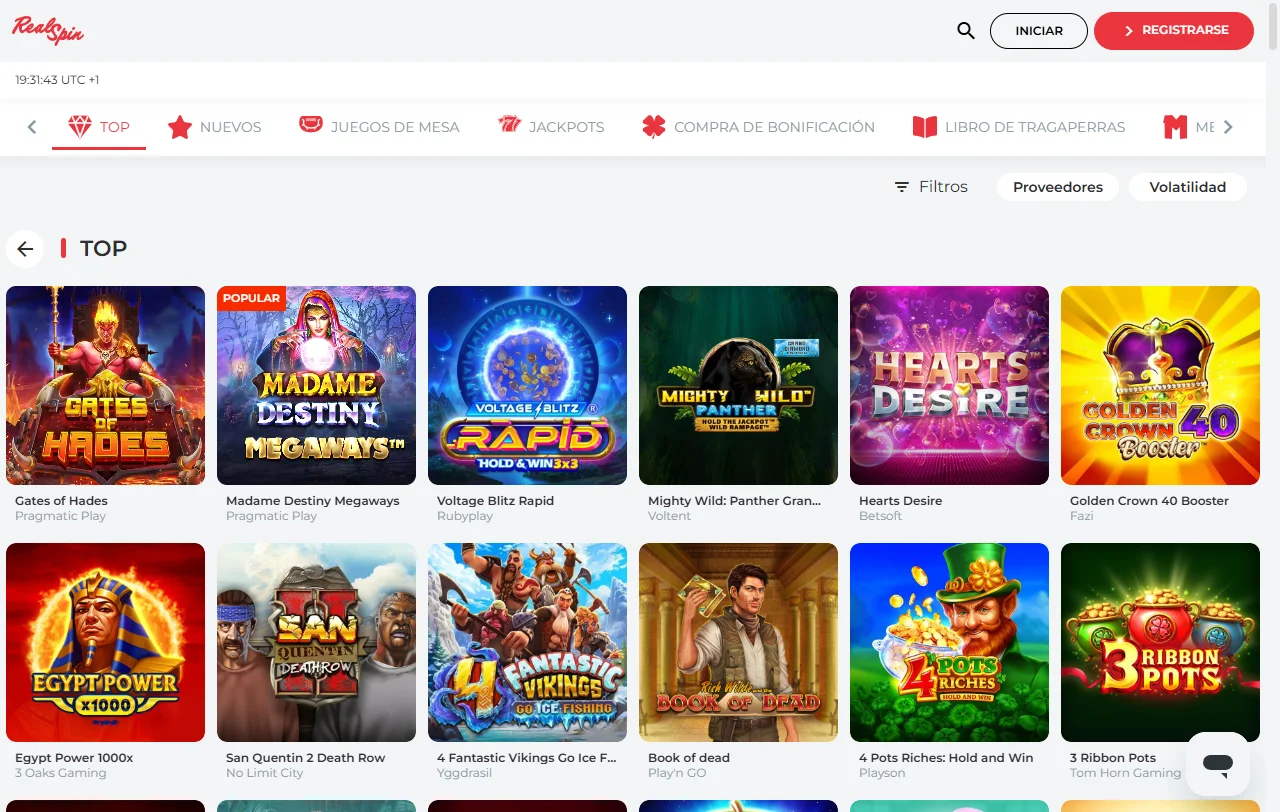
Task: Click the RealSpin logo
Action: 48,30
